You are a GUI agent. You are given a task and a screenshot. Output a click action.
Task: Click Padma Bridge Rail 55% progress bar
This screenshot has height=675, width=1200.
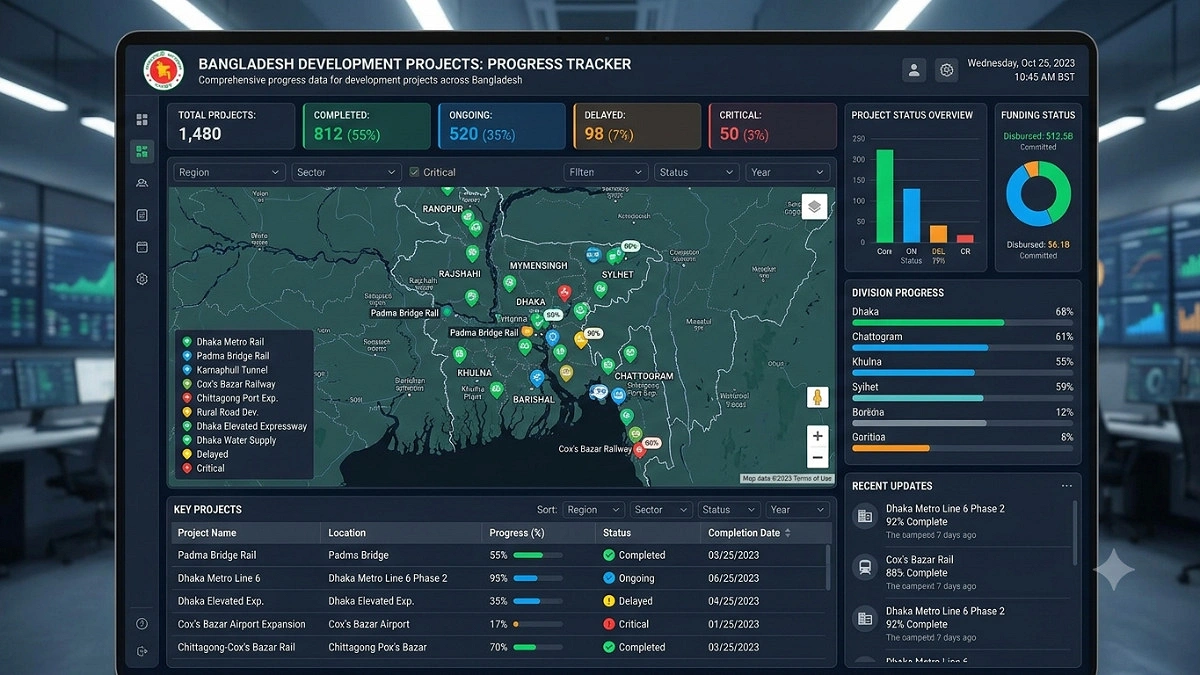(x=538, y=555)
